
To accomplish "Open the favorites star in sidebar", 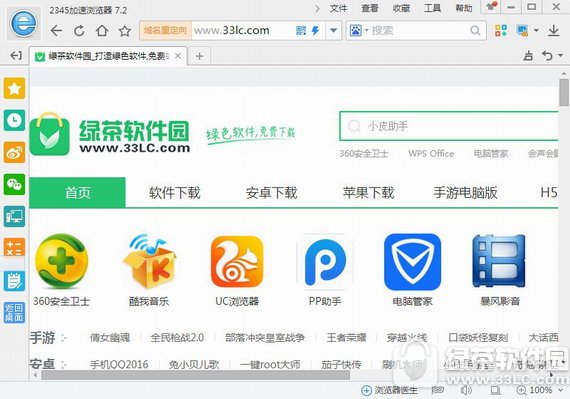I will [15, 88].
